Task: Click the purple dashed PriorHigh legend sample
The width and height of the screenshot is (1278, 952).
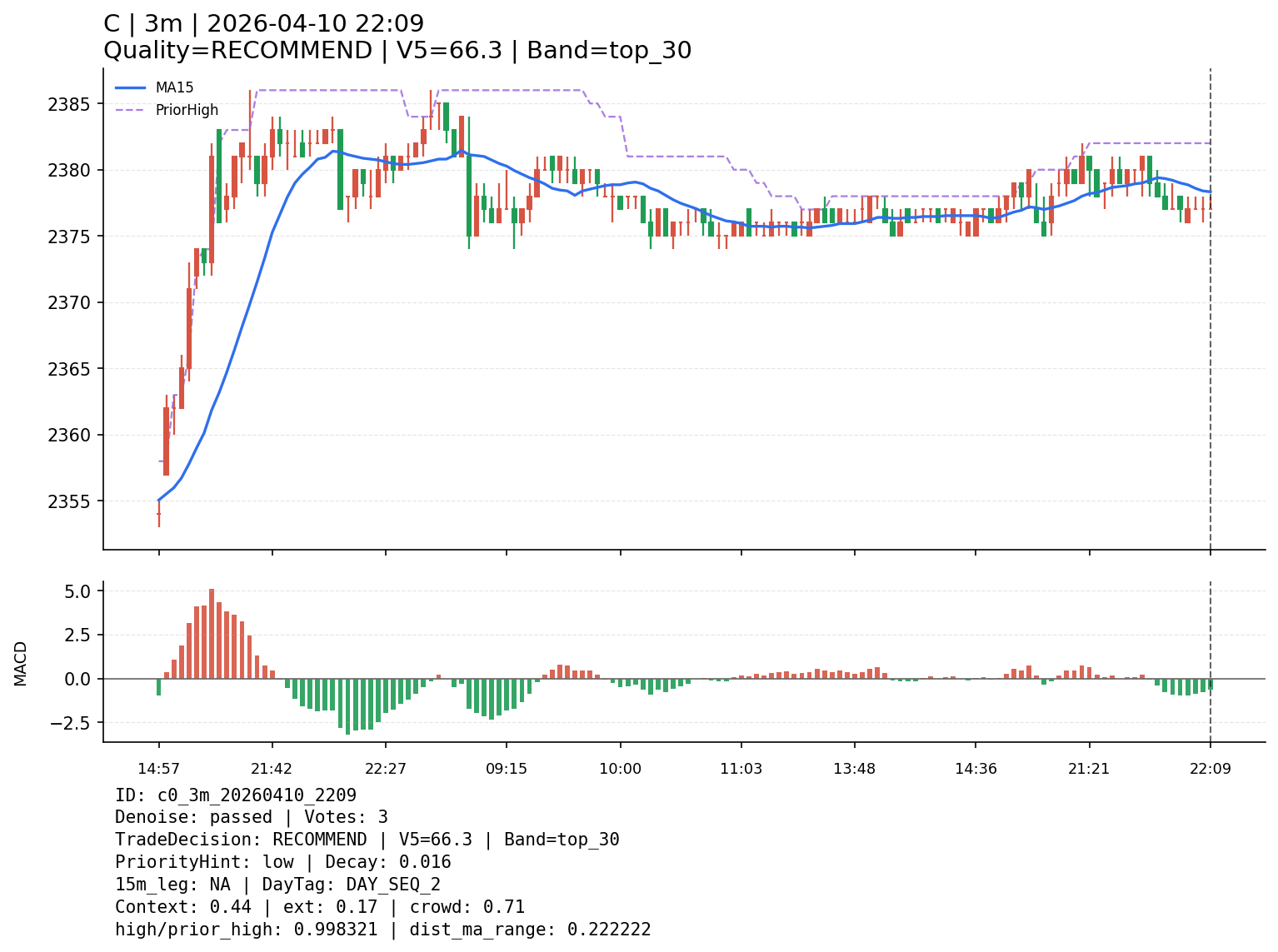Action: [130, 110]
